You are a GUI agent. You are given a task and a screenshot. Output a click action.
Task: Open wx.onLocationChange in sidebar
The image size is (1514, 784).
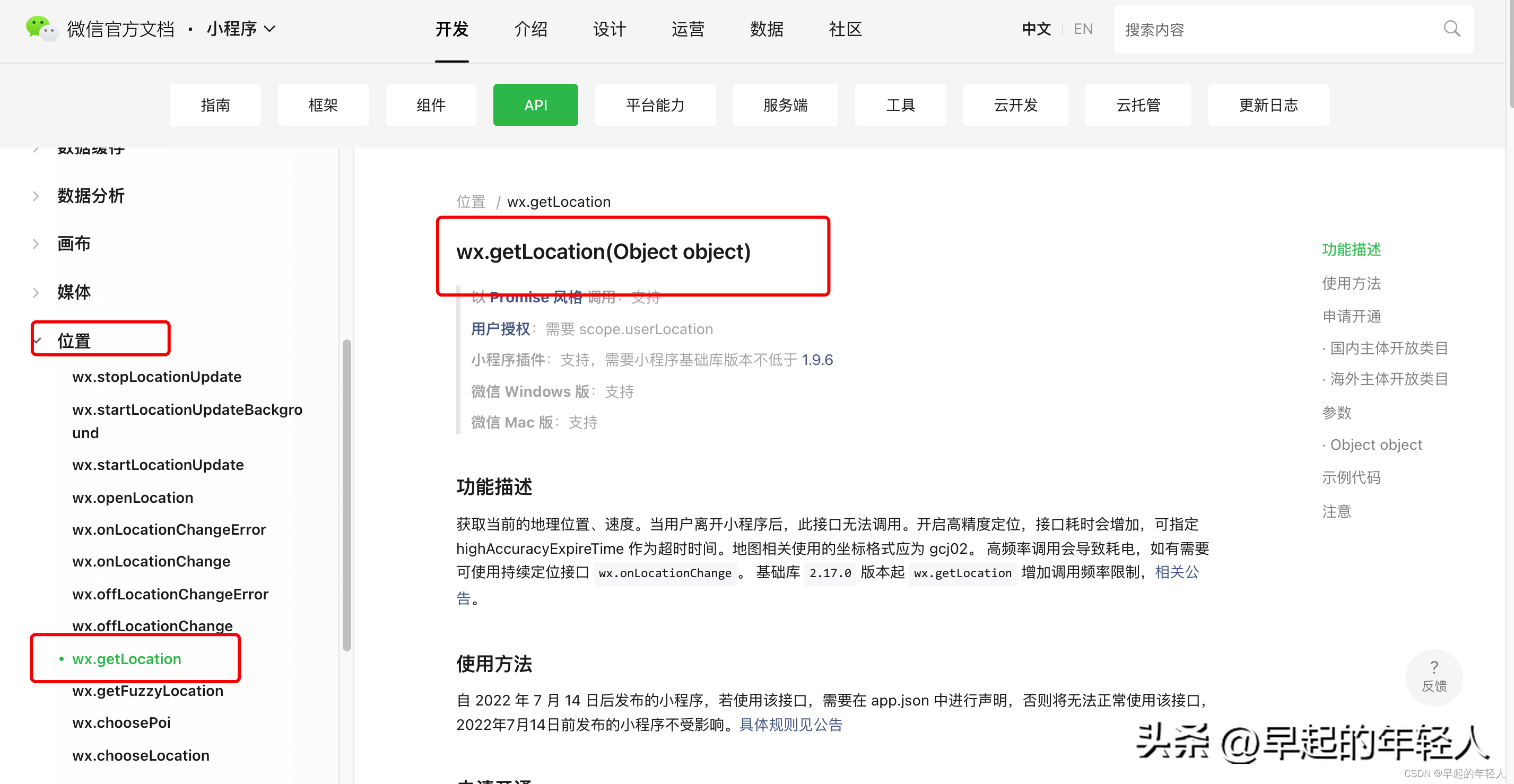point(151,561)
